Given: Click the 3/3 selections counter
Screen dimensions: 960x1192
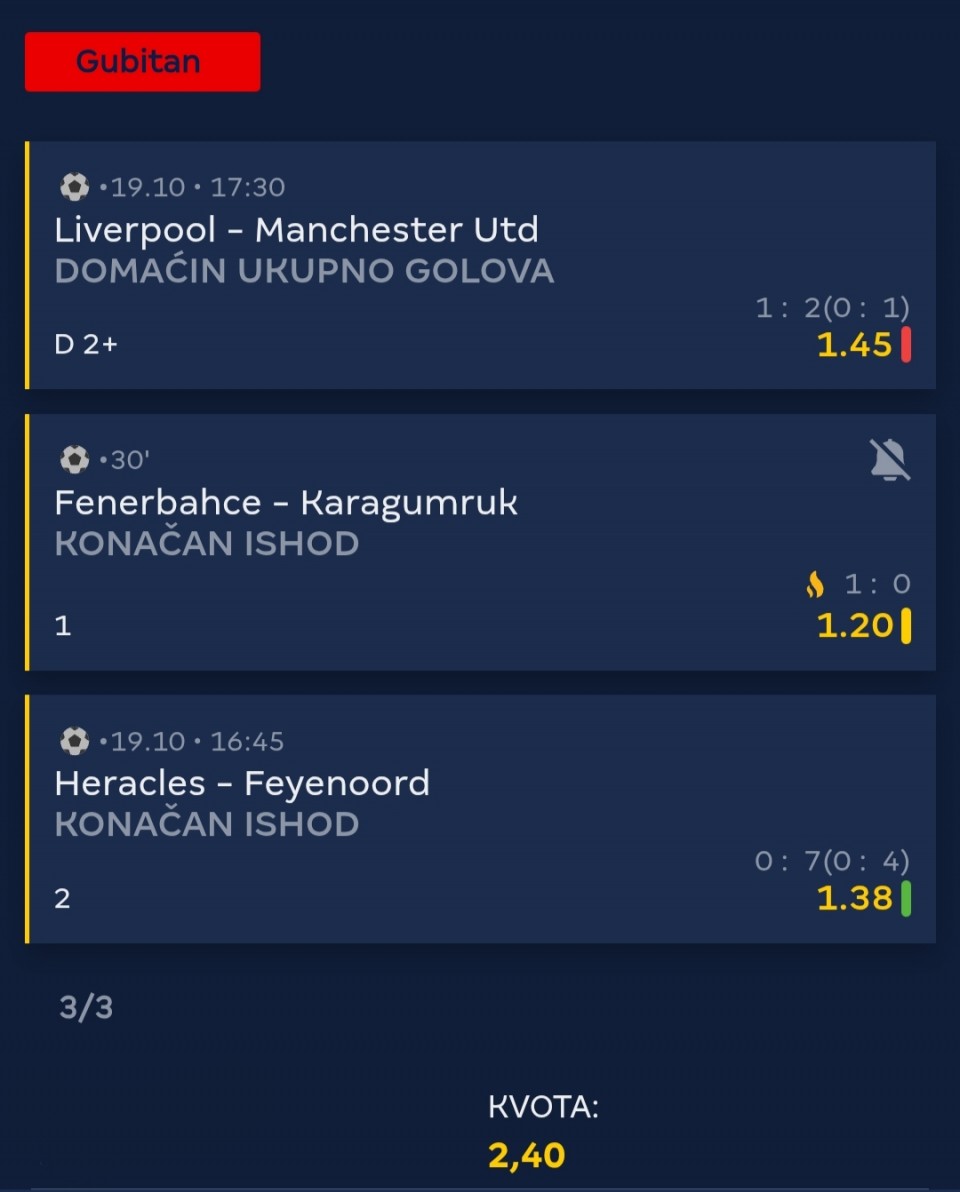Looking at the screenshot, I should [x=86, y=1007].
